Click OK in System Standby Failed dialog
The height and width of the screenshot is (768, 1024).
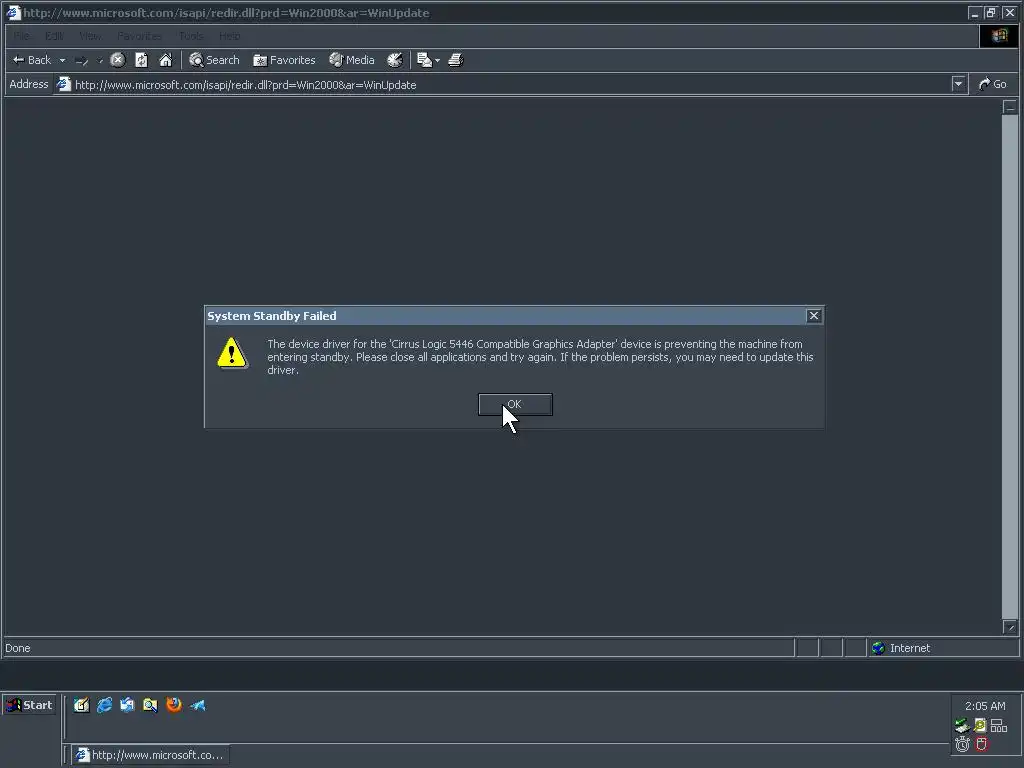[x=515, y=404]
